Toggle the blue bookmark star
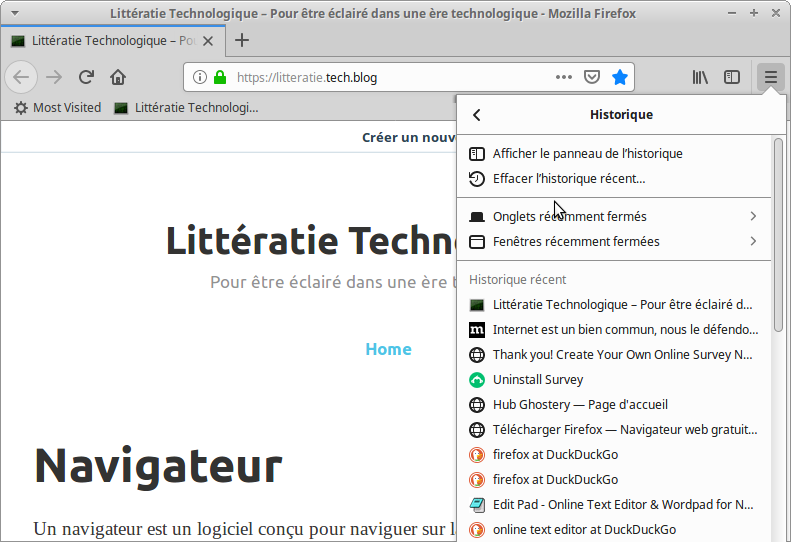 tap(620, 77)
